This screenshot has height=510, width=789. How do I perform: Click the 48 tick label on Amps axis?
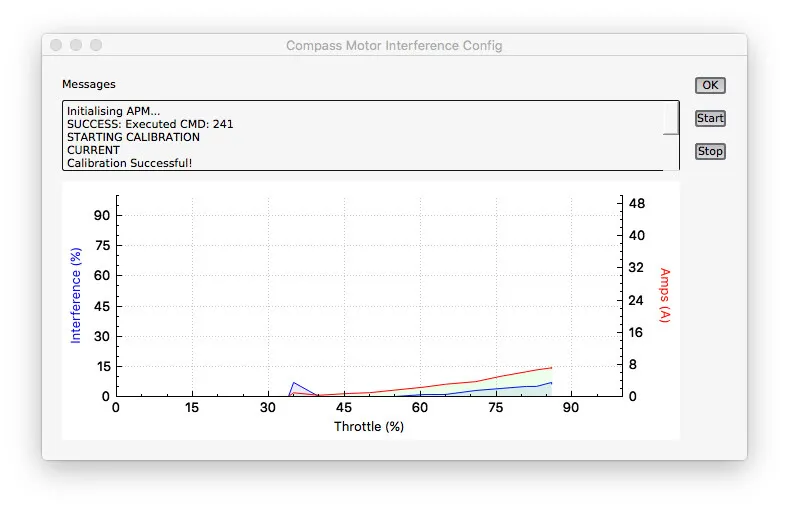click(x=637, y=203)
